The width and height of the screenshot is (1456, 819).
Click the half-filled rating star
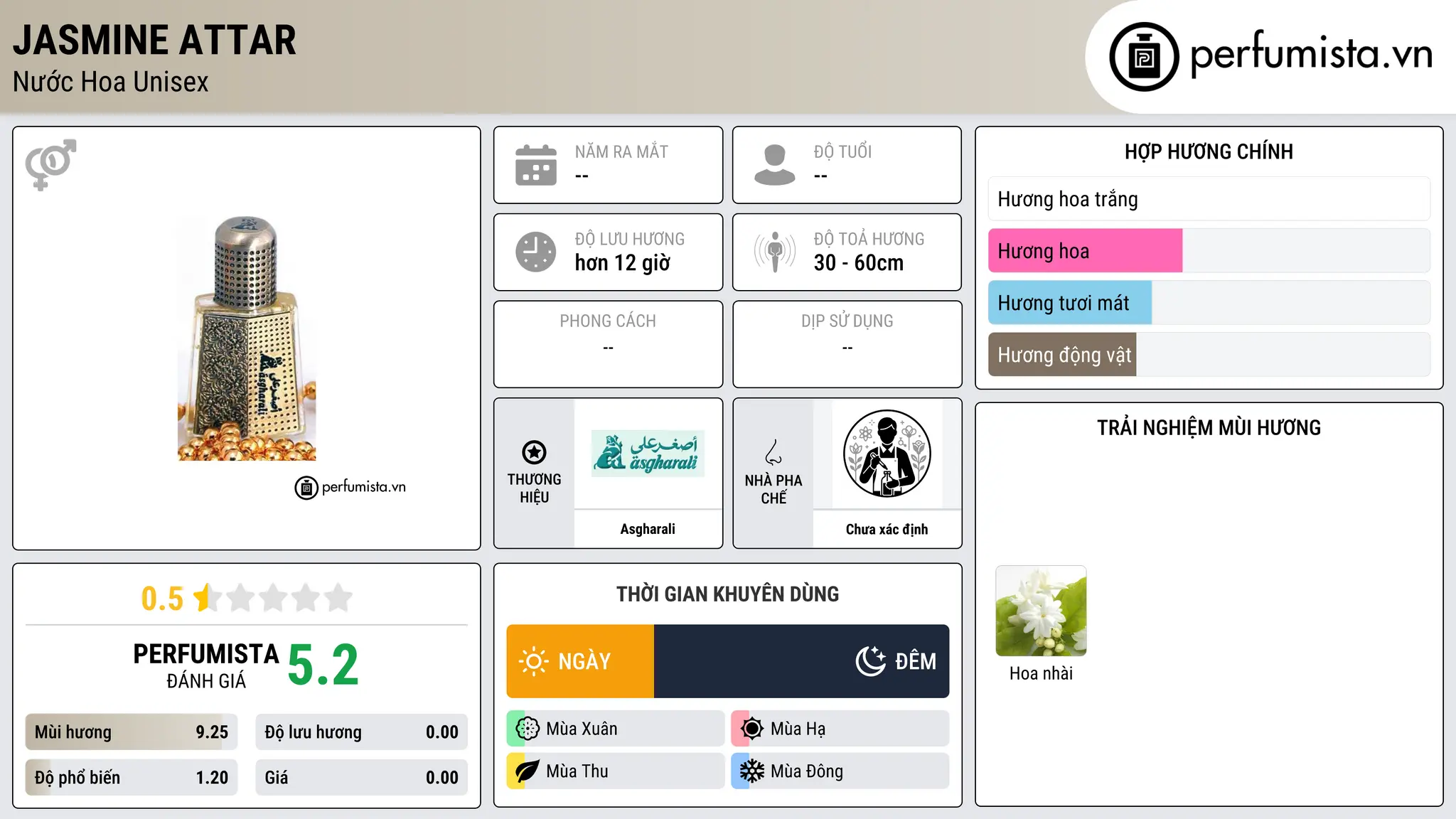206,598
